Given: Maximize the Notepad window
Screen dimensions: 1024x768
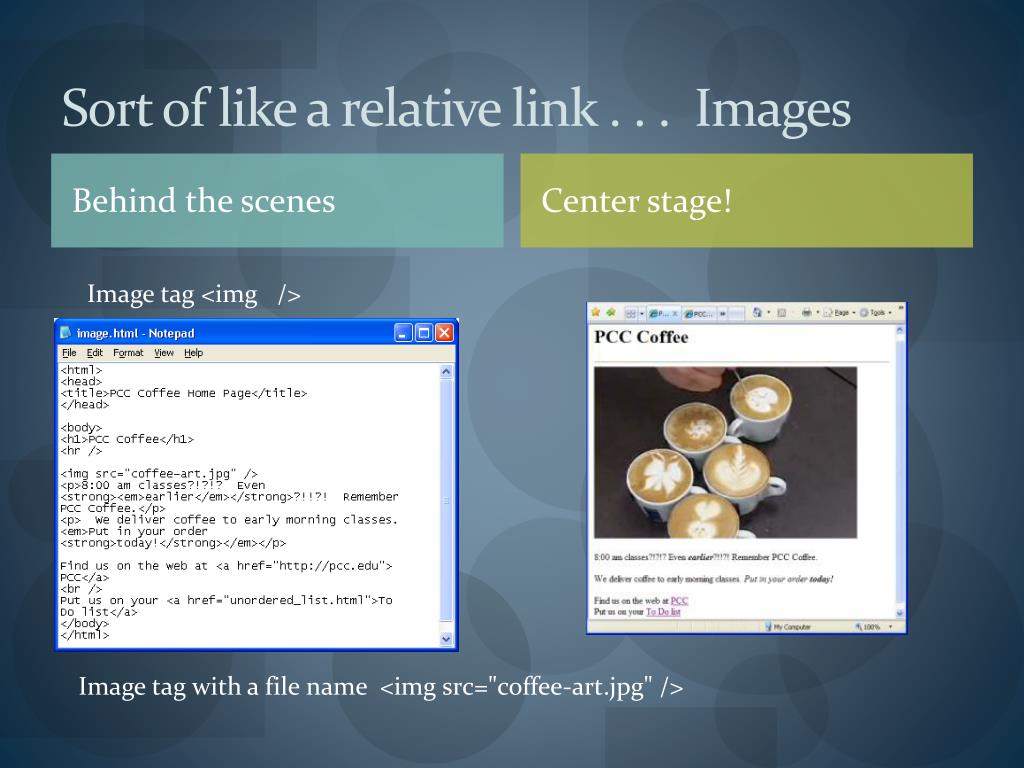Looking at the screenshot, I should [x=423, y=333].
